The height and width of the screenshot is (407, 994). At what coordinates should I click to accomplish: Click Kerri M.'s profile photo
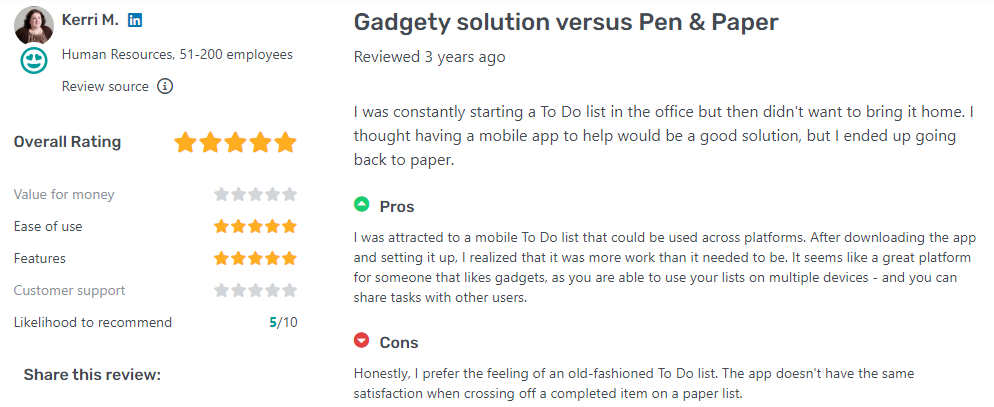pos(34,23)
